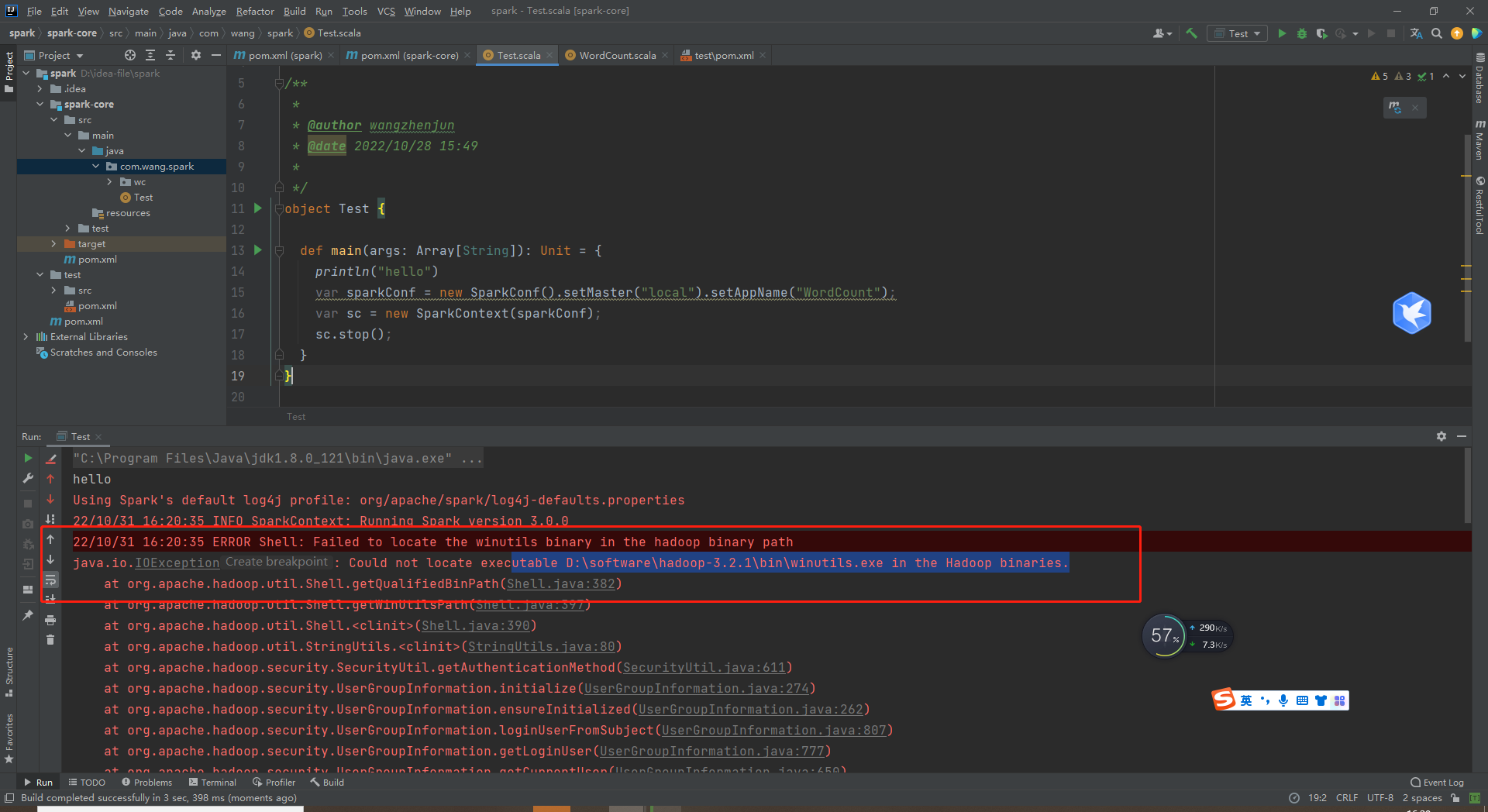Print console output with printer icon
The width and height of the screenshot is (1488, 812).
pos(50,620)
